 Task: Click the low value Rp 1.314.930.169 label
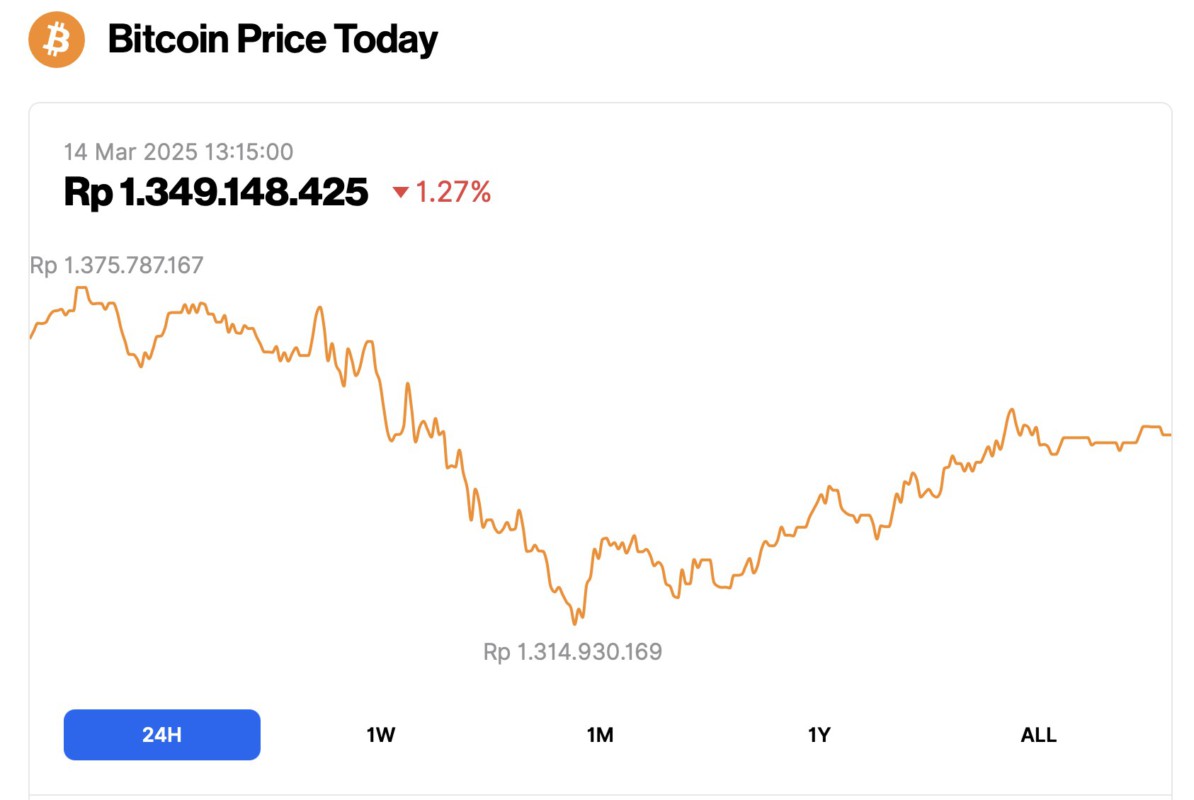pos(572,651)
